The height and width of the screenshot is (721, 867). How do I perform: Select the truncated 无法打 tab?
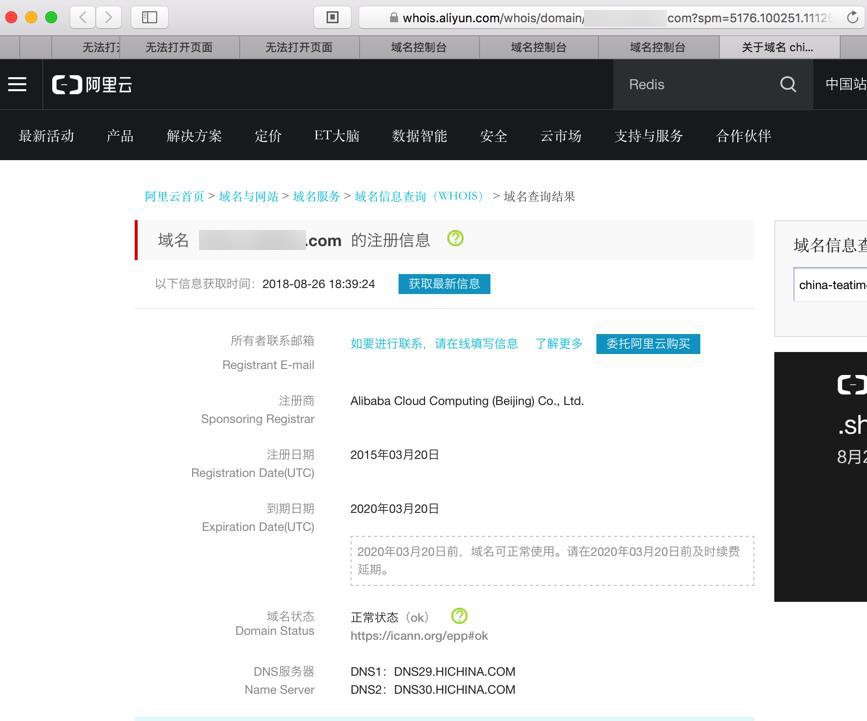(86, 48)
